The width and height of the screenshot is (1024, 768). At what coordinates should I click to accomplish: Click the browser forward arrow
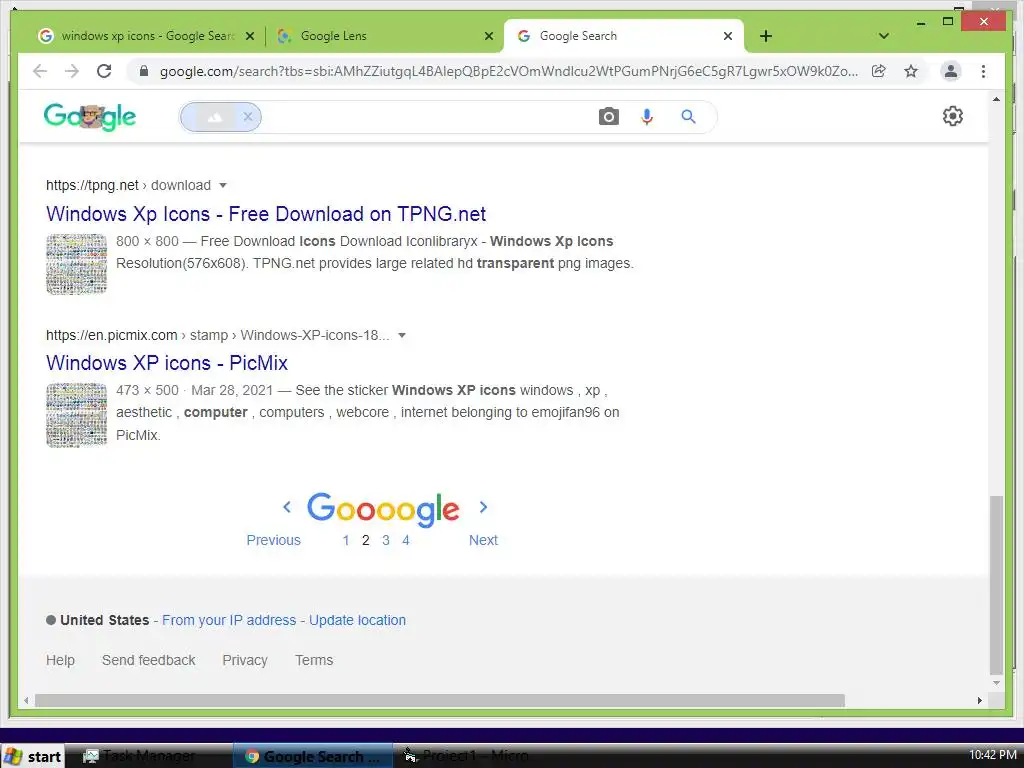[72, 71]
